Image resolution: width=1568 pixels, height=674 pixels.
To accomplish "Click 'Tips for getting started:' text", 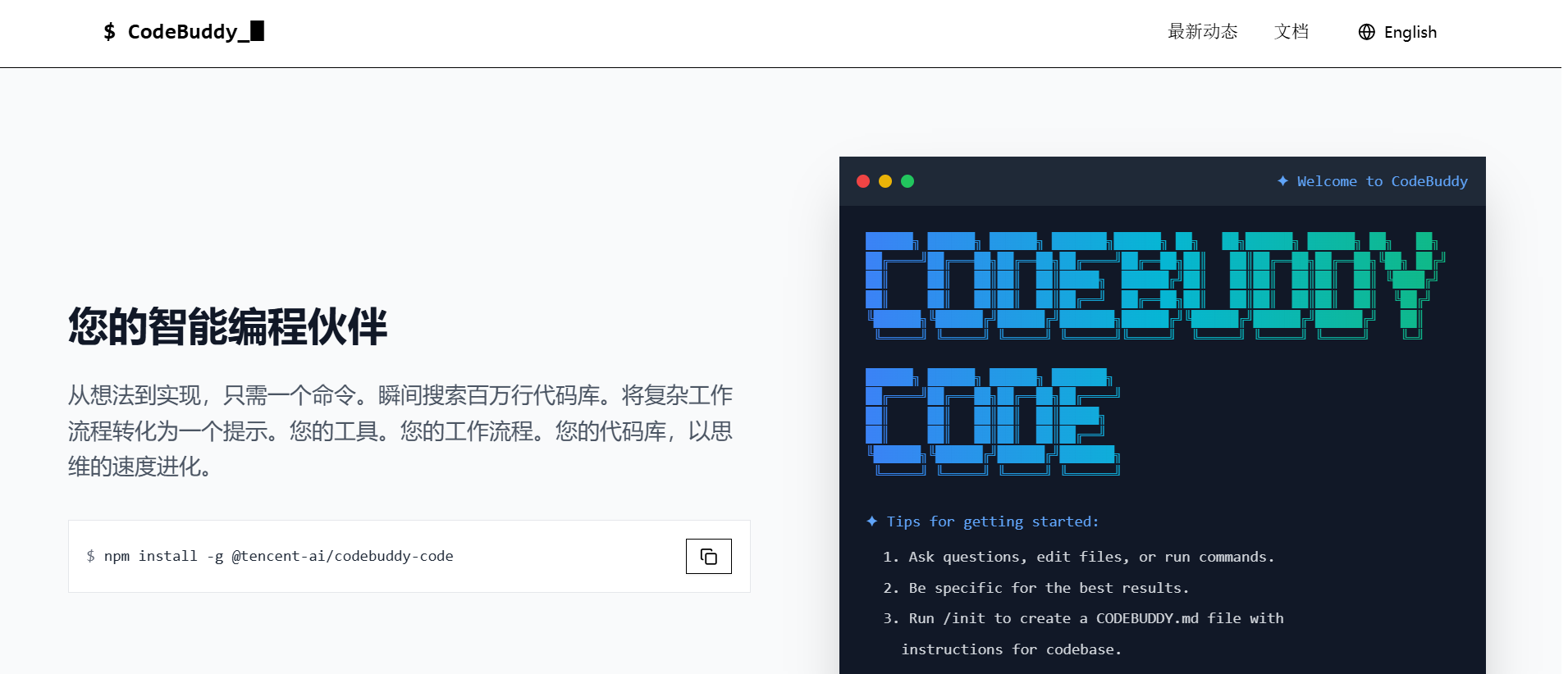I will pyautogui.click(x=992, y=521).
